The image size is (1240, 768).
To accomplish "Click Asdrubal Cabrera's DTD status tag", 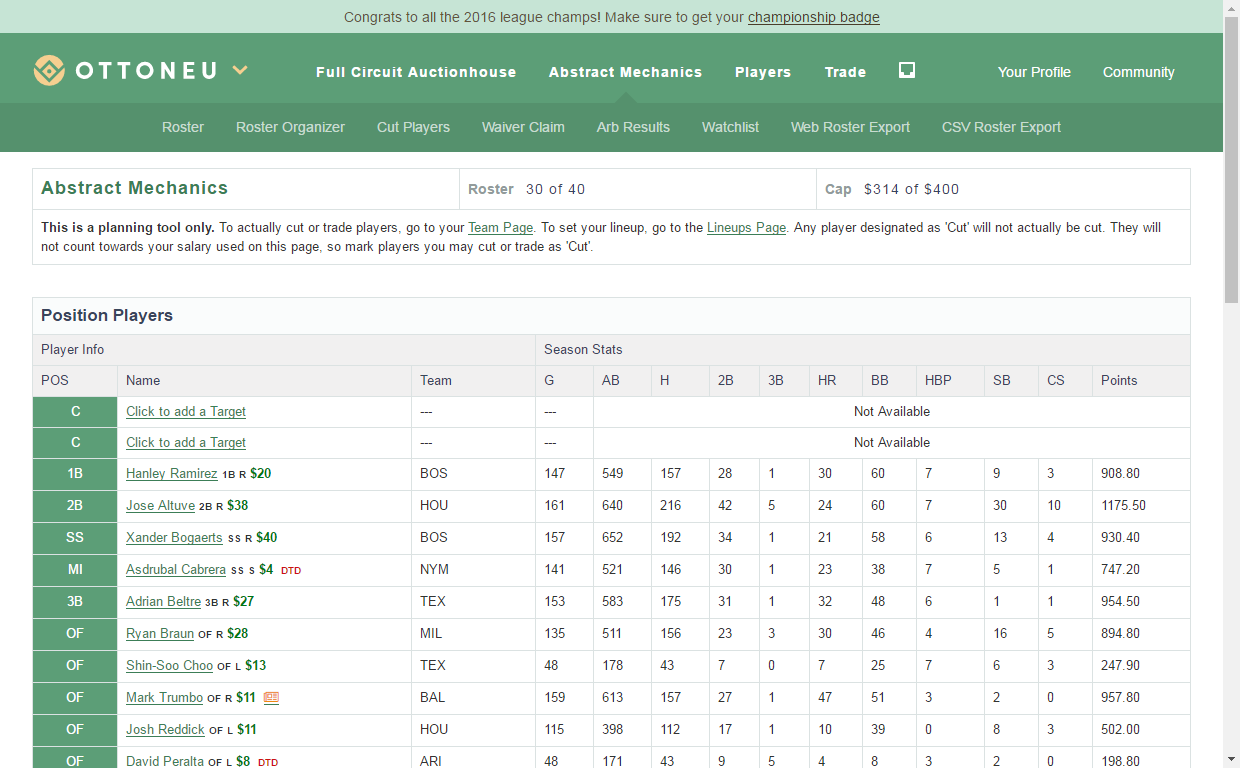I will [x=291, y=571].
